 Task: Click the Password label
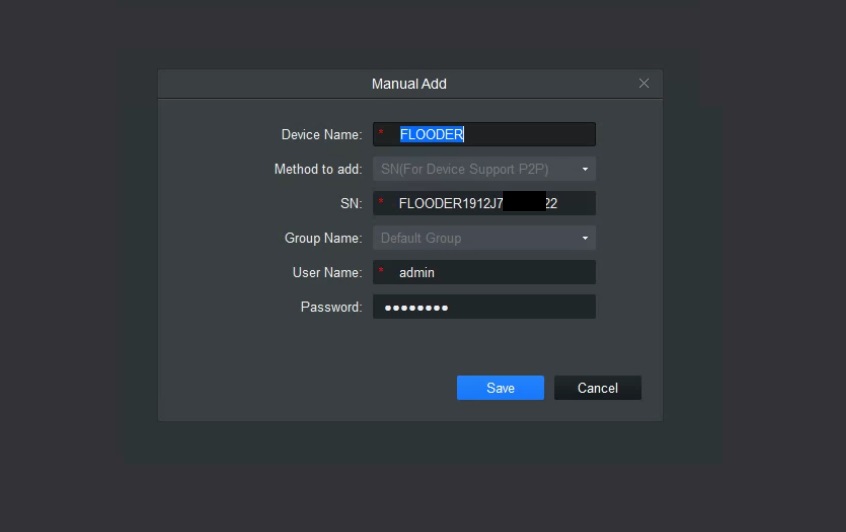click(331, 308)
